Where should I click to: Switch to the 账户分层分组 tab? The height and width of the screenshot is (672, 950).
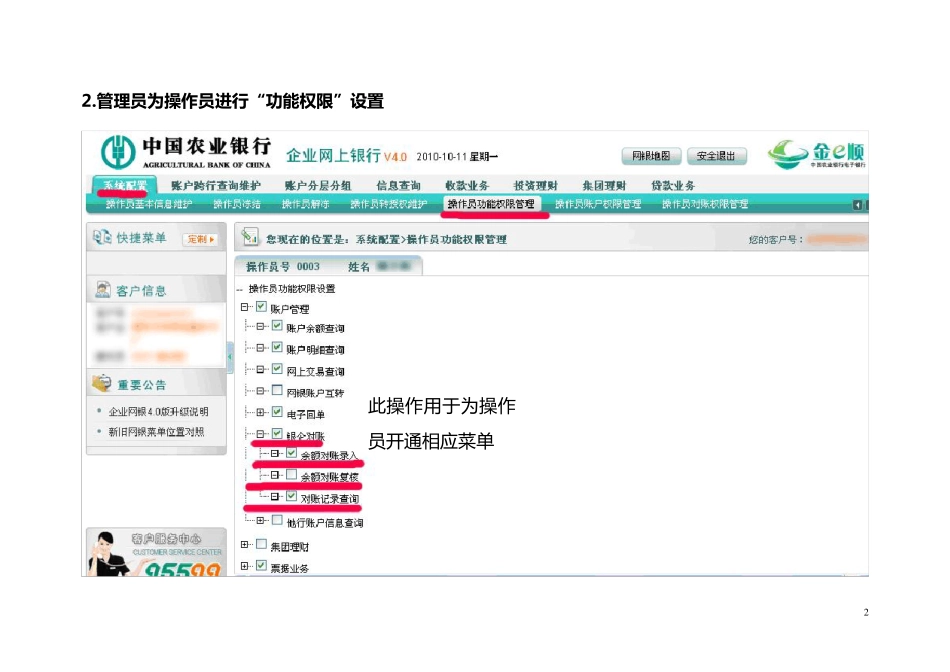pos(318,185)
